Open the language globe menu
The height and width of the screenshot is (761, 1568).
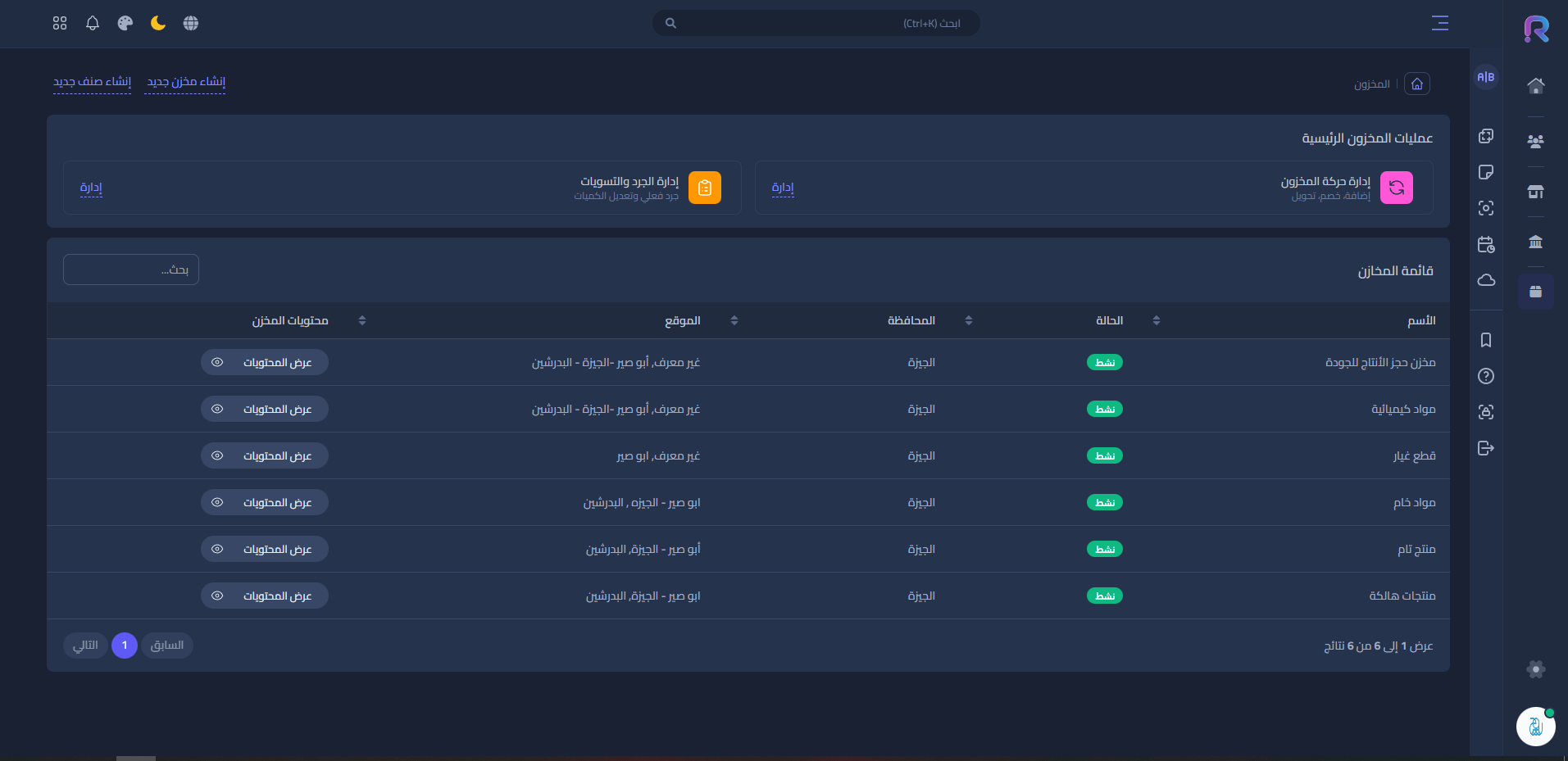191,23
